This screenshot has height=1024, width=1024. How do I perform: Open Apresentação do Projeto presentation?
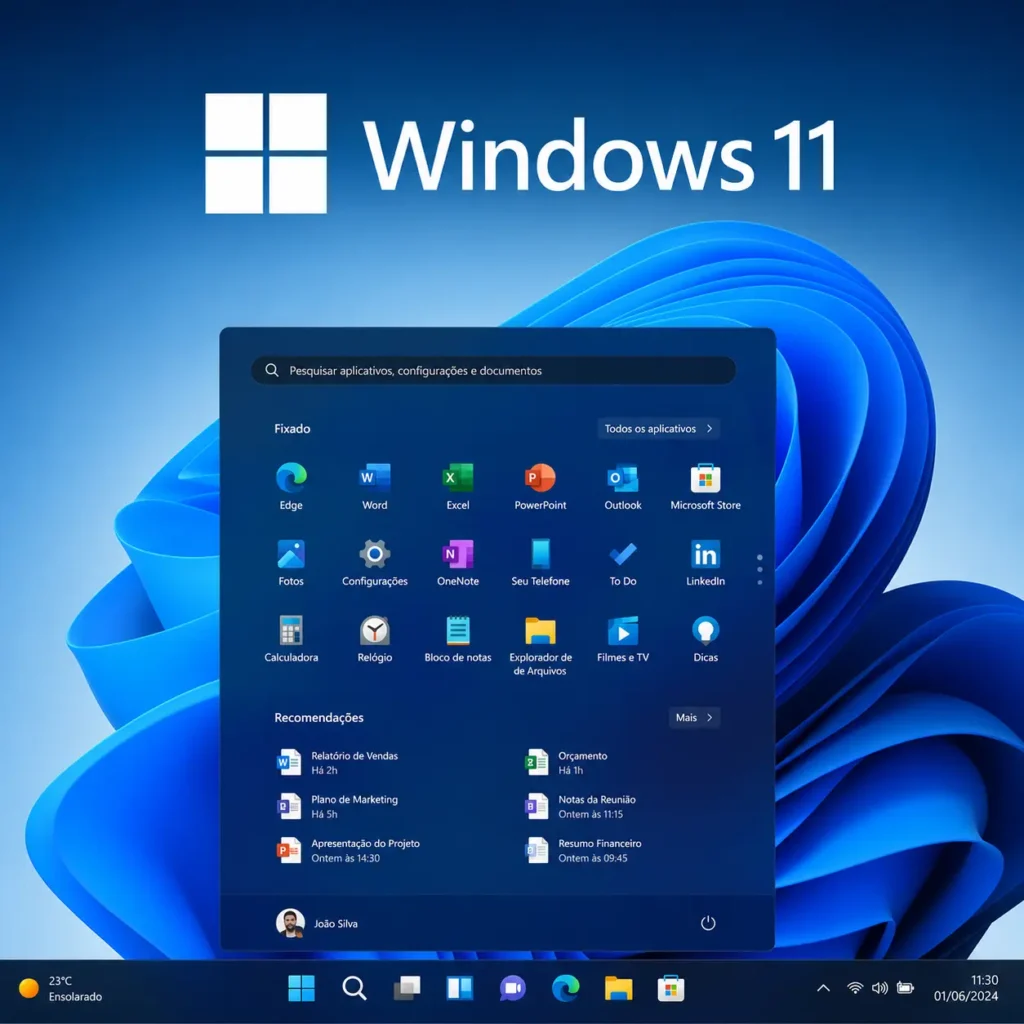pos(349,850)
